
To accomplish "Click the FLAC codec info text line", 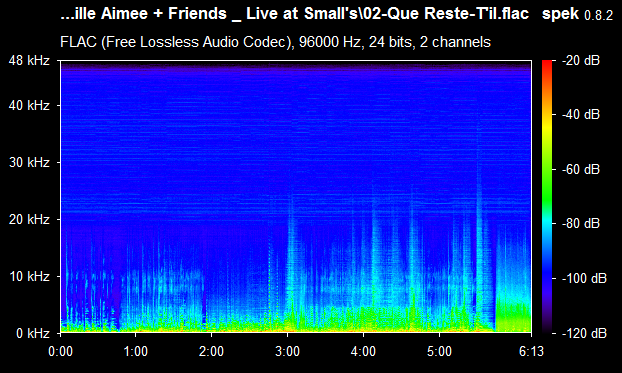I will click(275, 42).
